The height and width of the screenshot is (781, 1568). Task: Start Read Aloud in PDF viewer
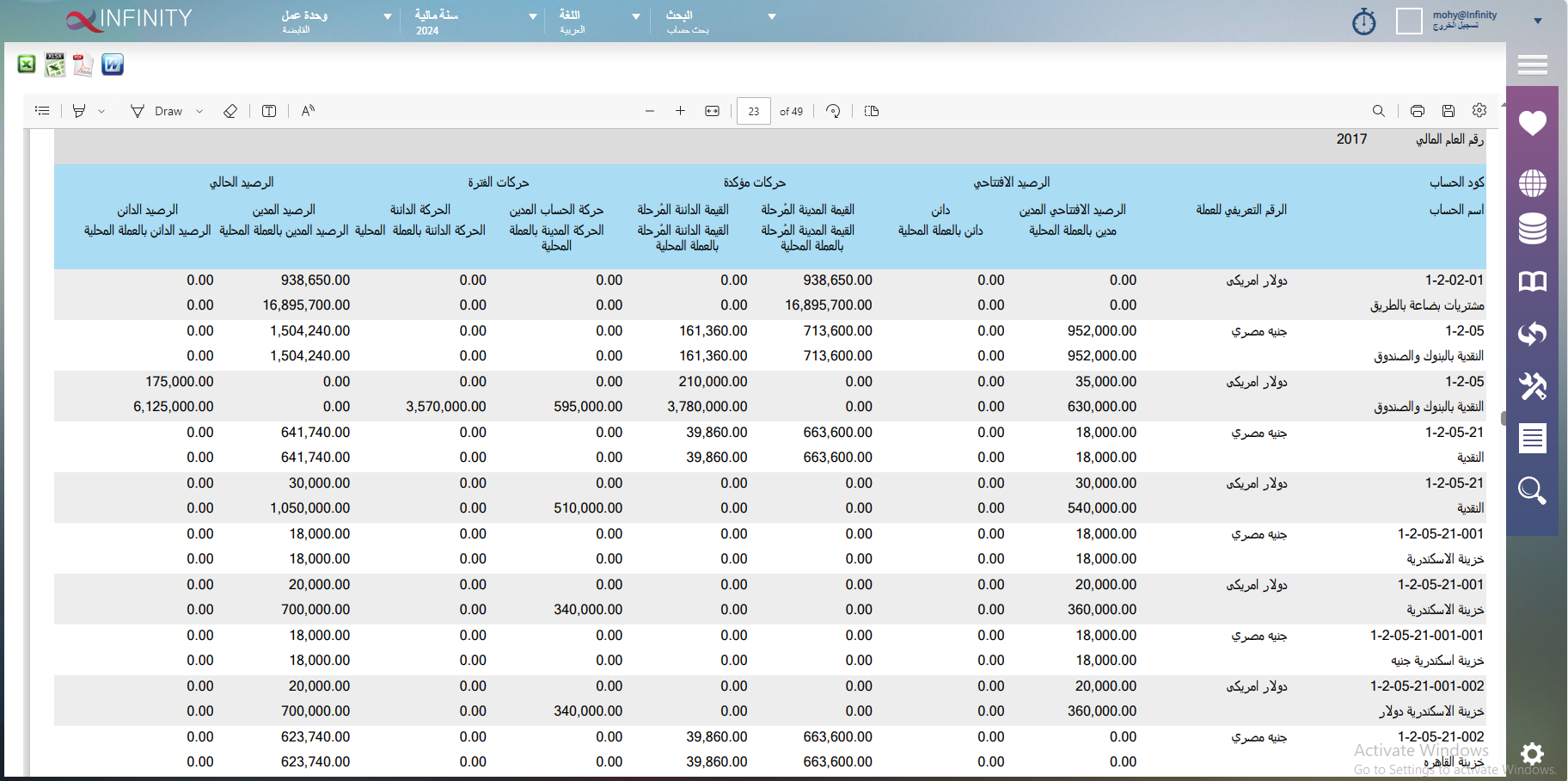[308, 111]
